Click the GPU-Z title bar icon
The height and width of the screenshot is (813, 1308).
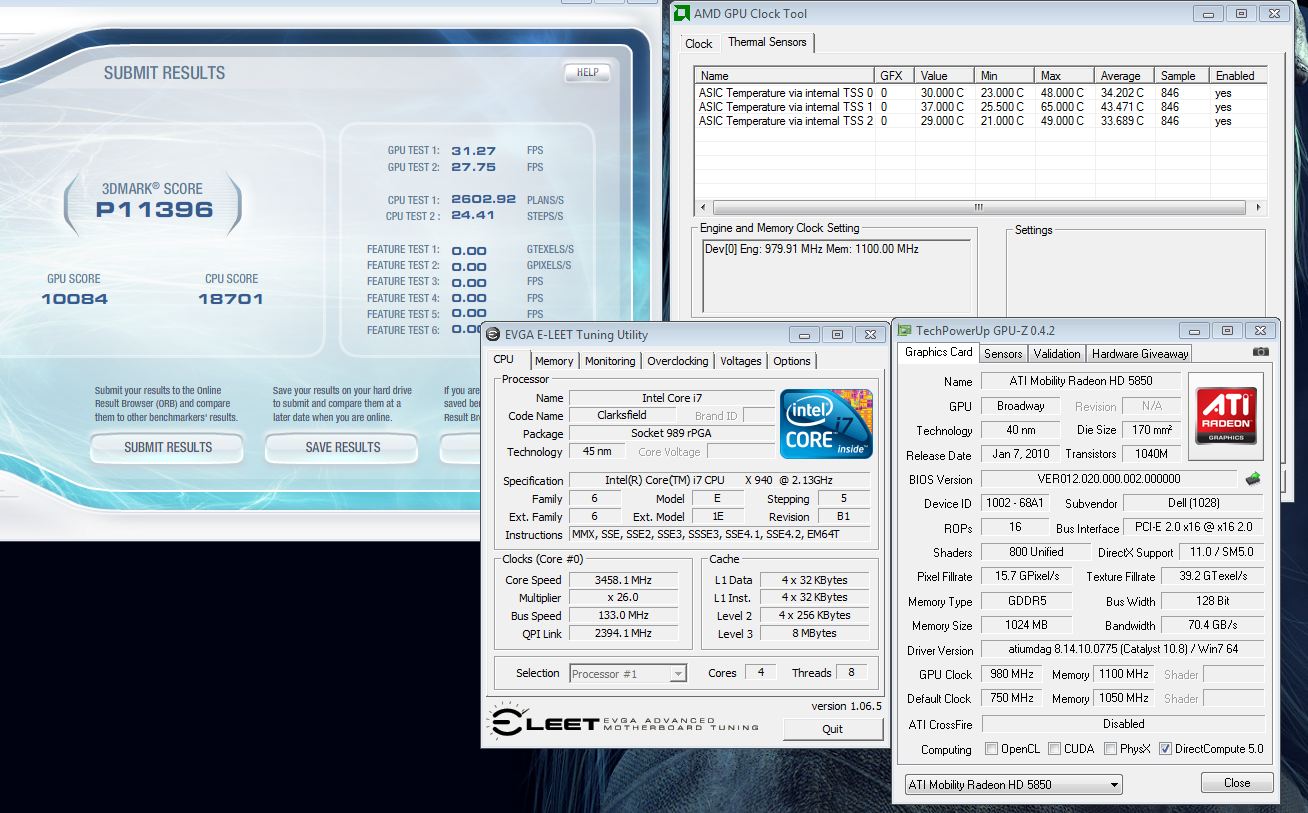pos(904,330)
